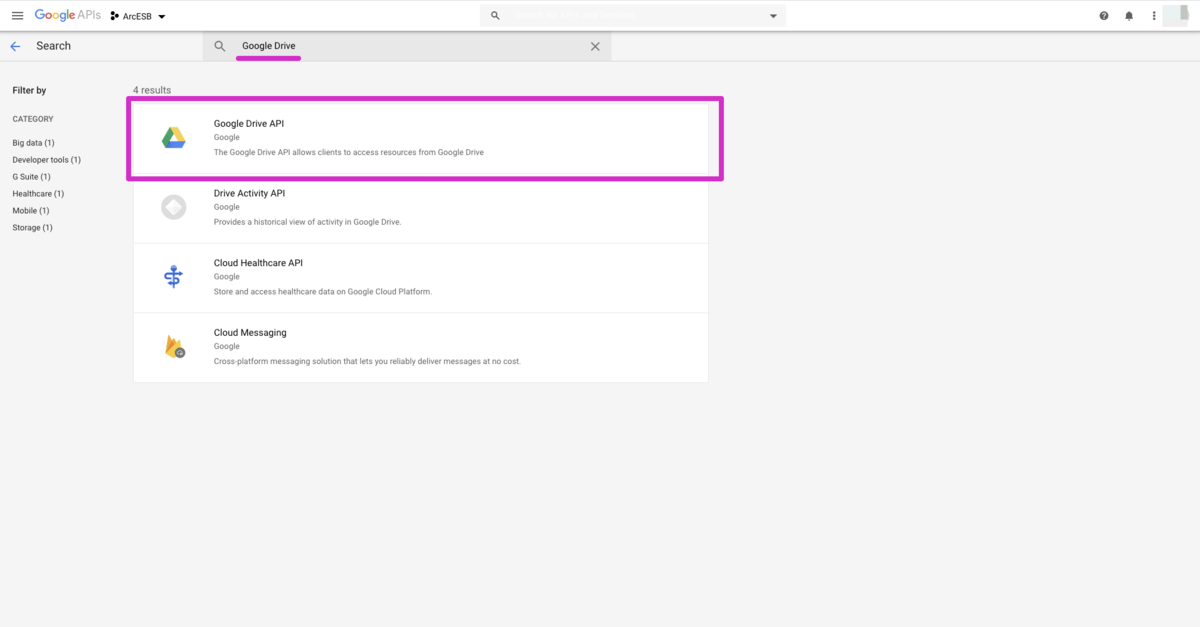Filter by Mobile (1) category
Image resolution: width=1200 pixels, height=627 pixels.
click(30, 211)
